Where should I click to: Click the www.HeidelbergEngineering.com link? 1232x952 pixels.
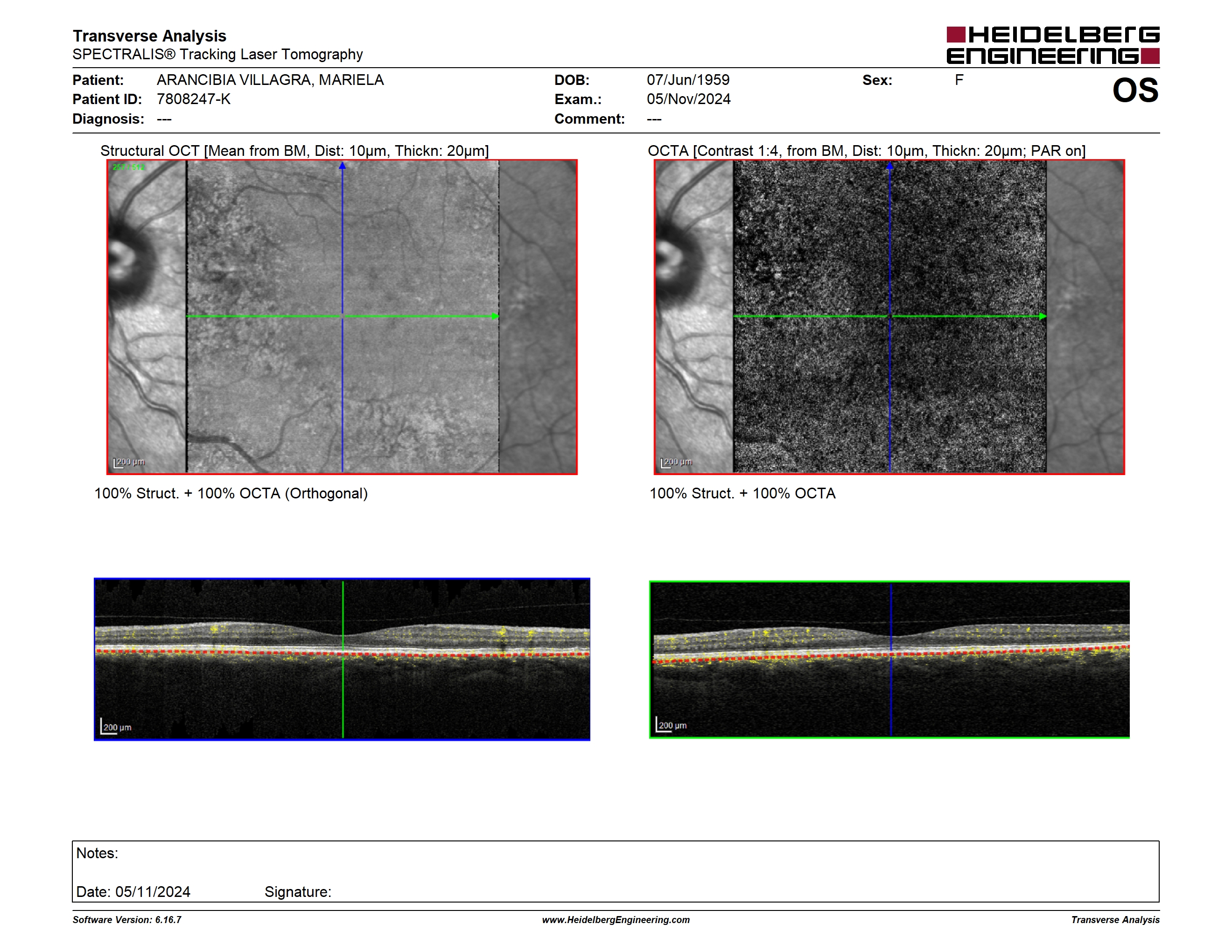(x=616, y=920)
